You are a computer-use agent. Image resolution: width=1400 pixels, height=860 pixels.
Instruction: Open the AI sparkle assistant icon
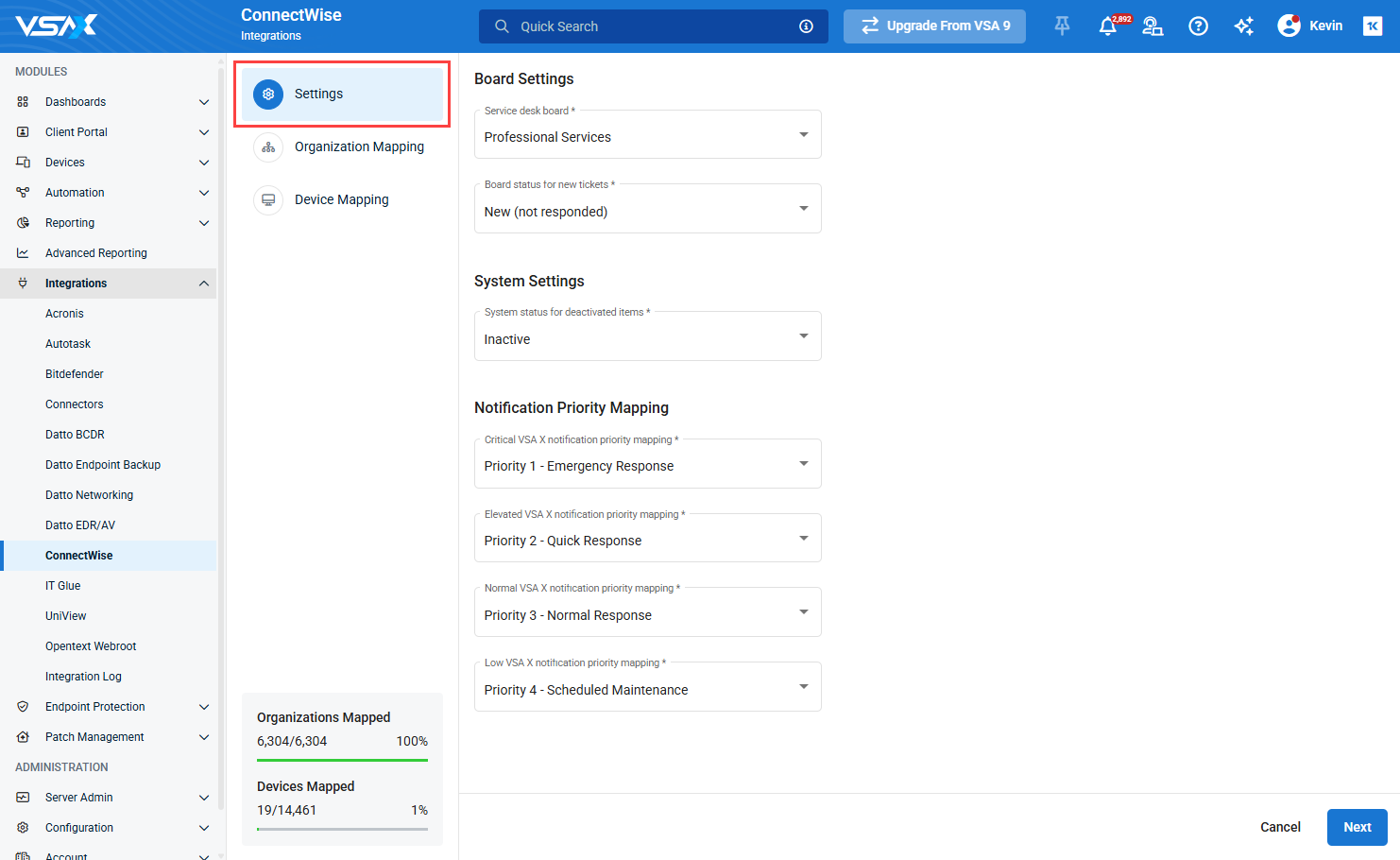[x=1243, y=26]
